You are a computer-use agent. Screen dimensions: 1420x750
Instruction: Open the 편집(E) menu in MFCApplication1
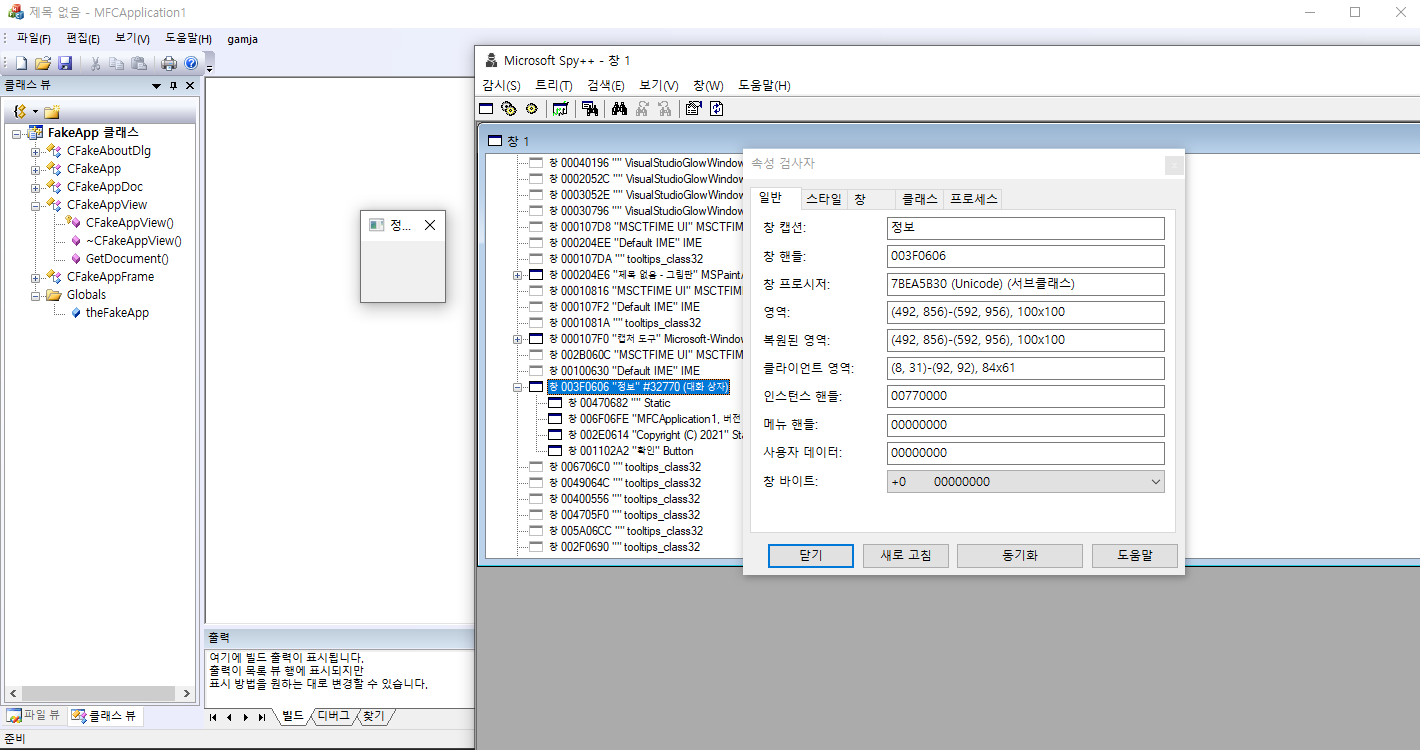[x=83, y=39]
